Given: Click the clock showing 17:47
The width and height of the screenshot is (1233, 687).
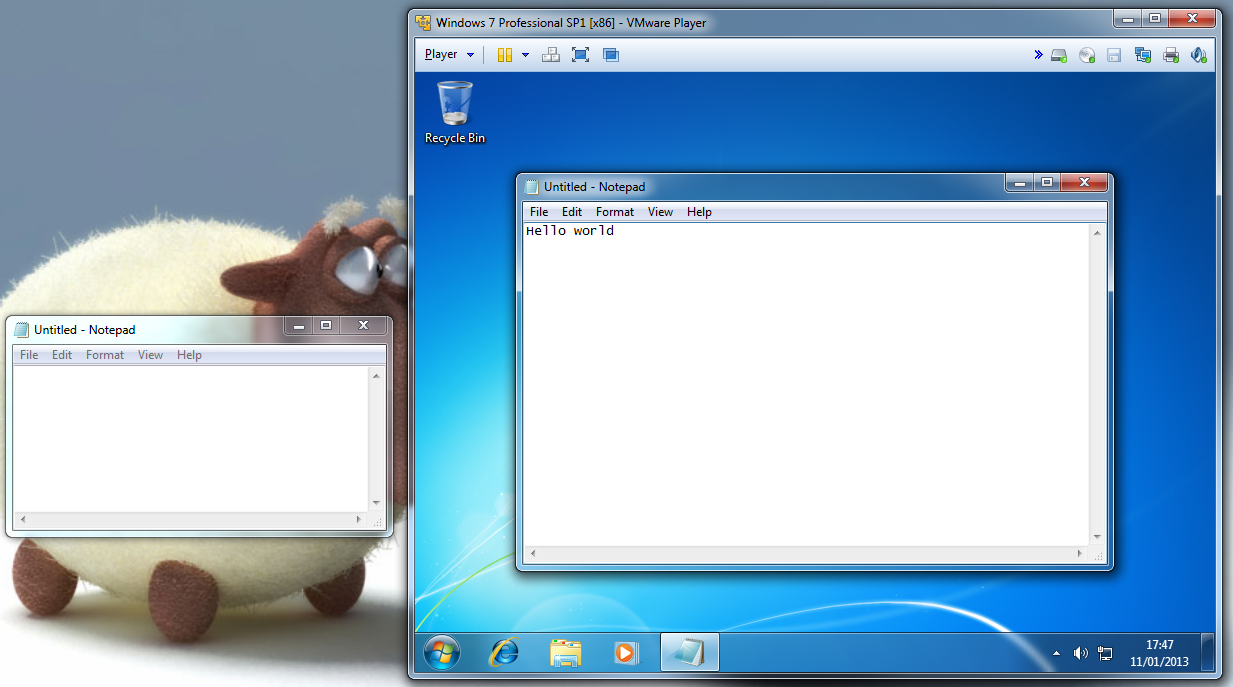Looking at the screenshot, I should (1159, 653).
